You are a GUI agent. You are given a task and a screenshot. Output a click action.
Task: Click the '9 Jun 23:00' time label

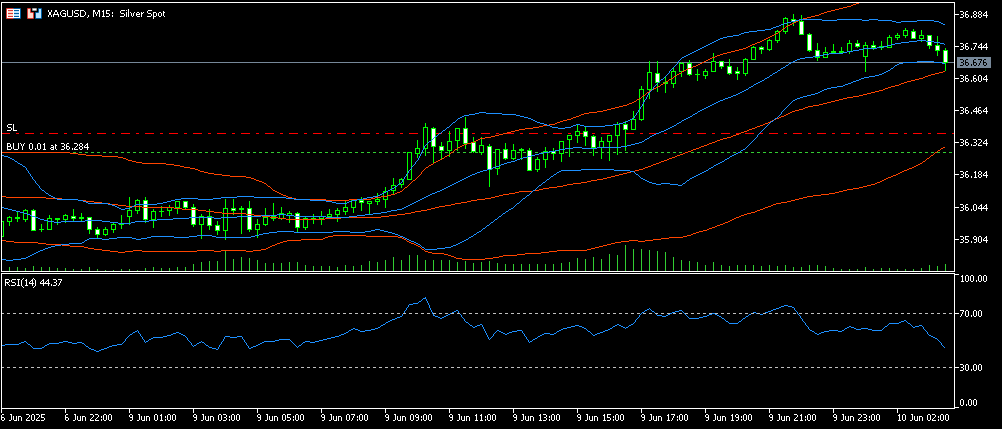856,417
